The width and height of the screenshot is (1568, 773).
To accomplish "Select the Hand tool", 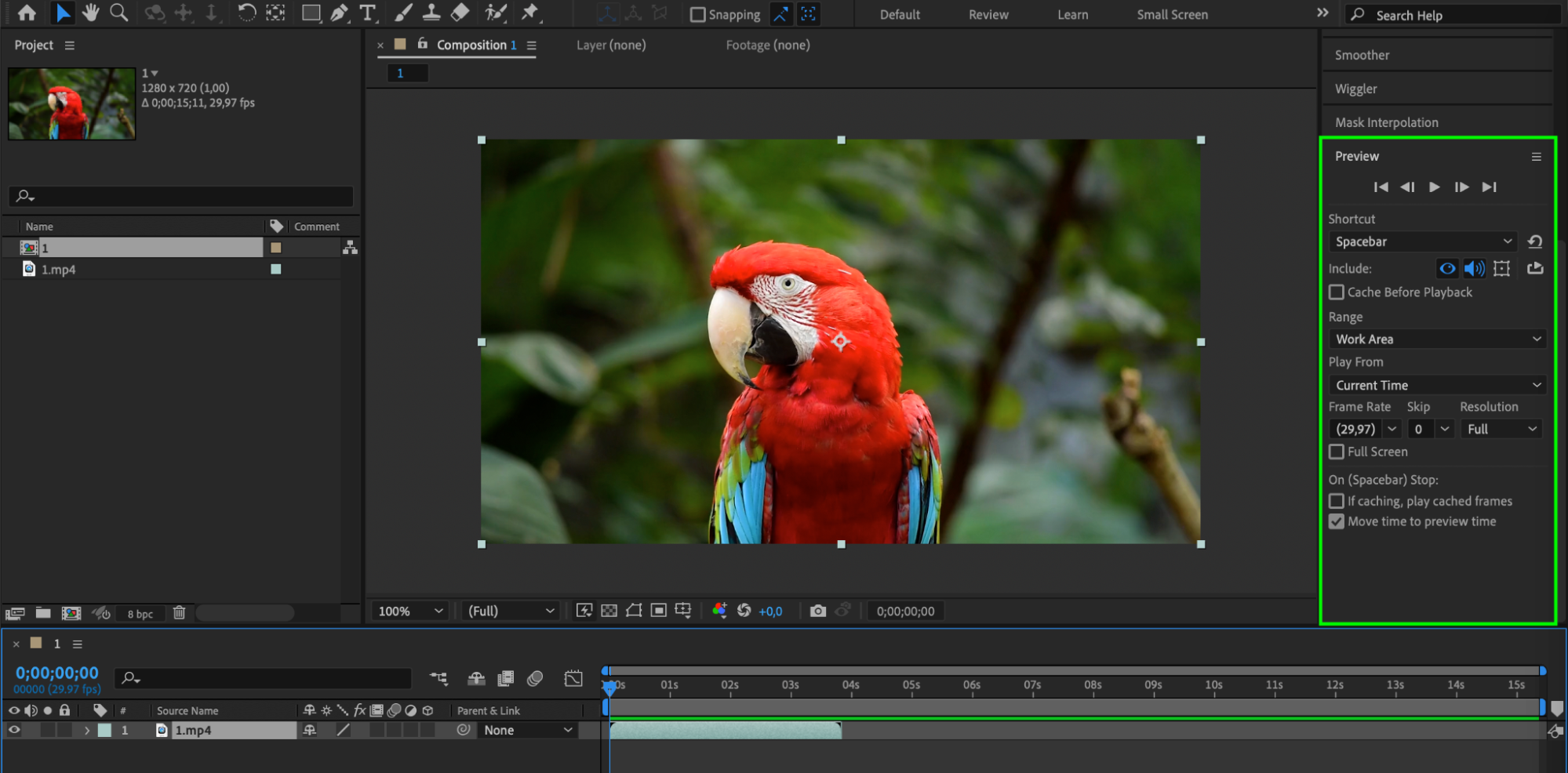I will [x=91, y=13].
